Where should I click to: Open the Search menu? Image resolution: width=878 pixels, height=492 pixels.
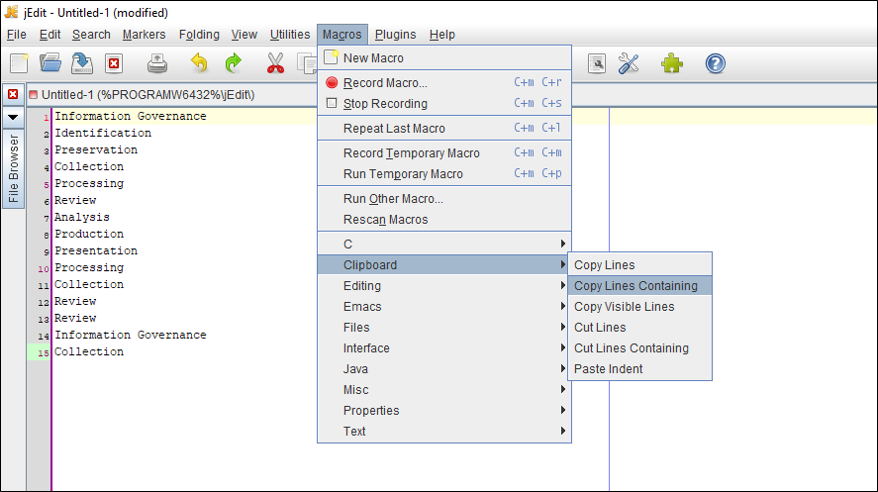(x=91, y=35)
